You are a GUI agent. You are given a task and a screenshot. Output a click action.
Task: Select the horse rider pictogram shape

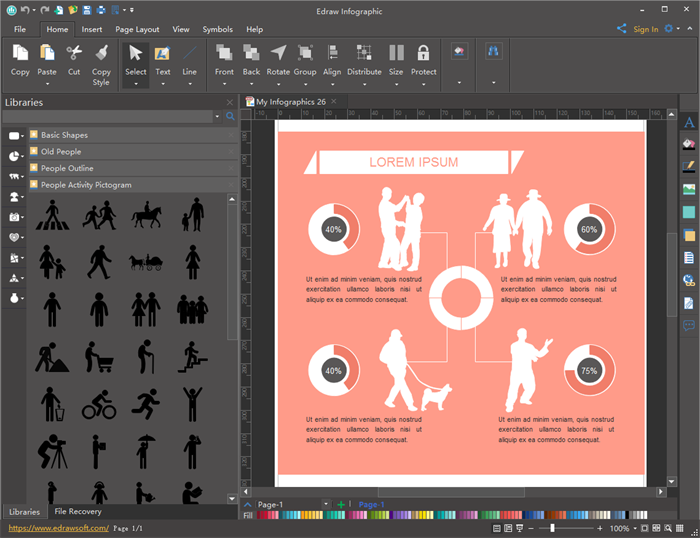[147, 214]
